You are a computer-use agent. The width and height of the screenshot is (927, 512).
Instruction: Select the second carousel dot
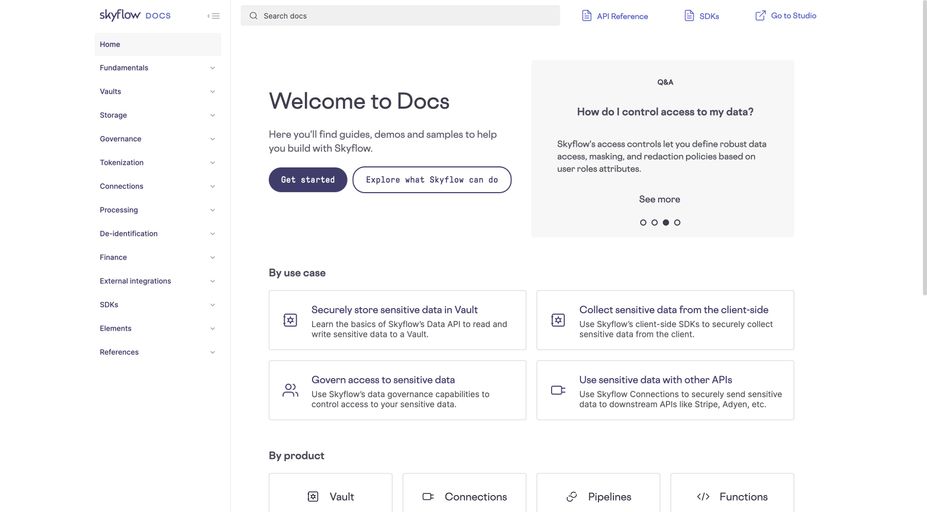tap(655, 223)
